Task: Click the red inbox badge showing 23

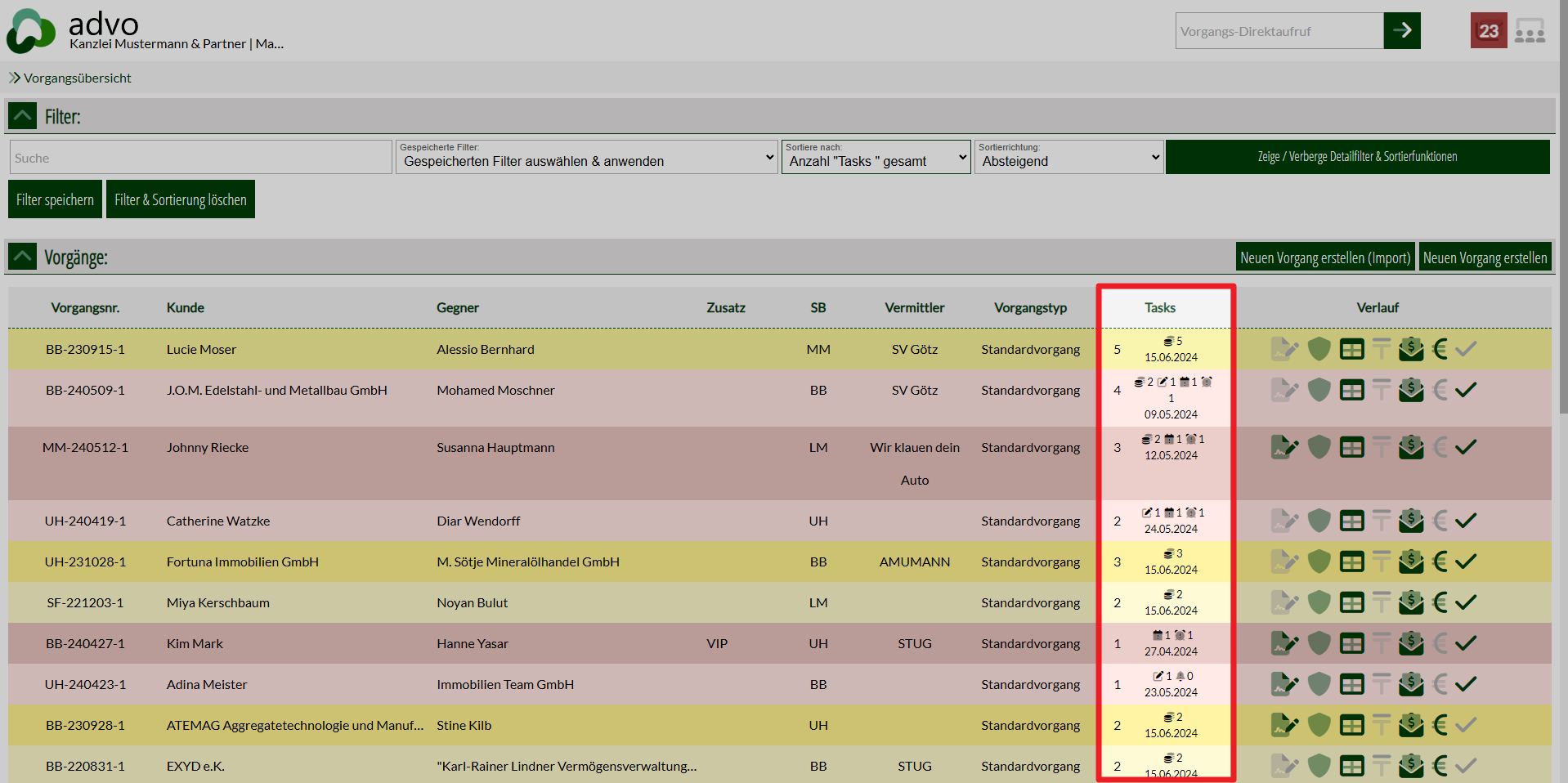Action: point(1488,31)
